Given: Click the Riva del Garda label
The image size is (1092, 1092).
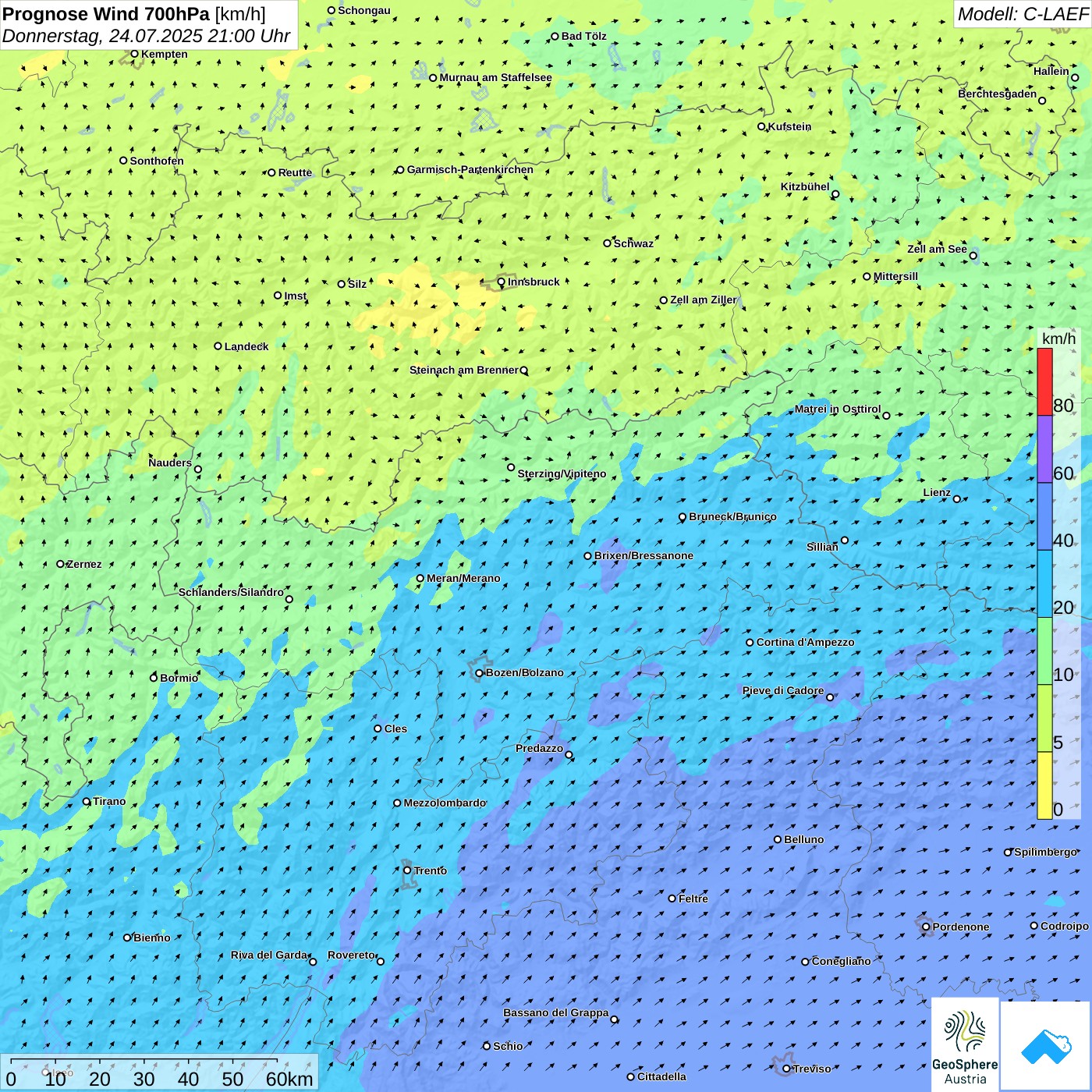Looking at the screenshot, I should (269, 955).
